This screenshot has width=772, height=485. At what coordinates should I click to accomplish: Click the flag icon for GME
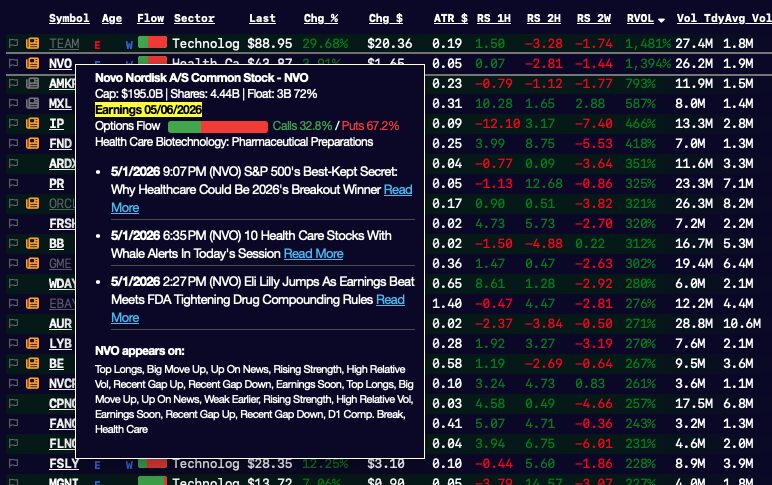[13, 263]
